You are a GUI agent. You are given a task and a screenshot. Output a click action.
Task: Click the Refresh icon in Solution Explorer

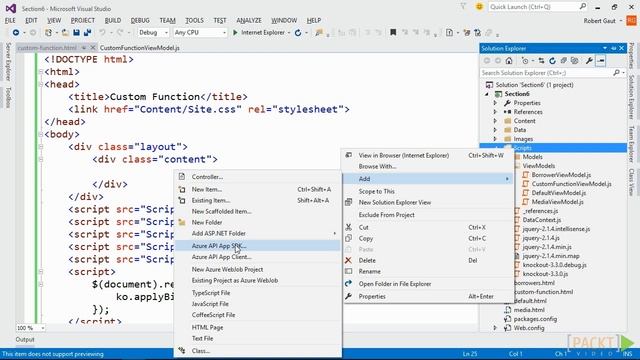click(552, 61)
